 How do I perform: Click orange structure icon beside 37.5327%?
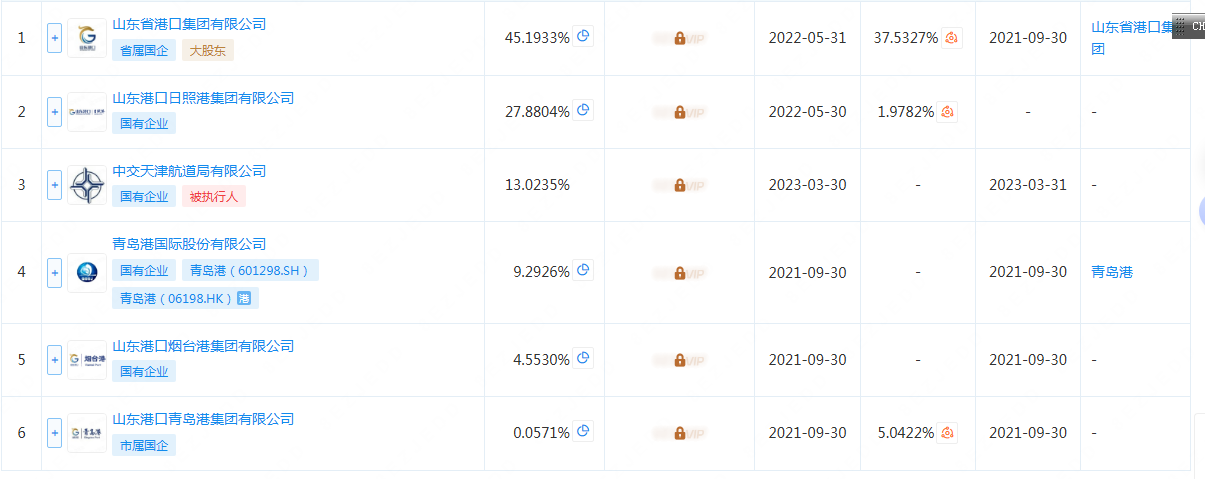point(952,38)
